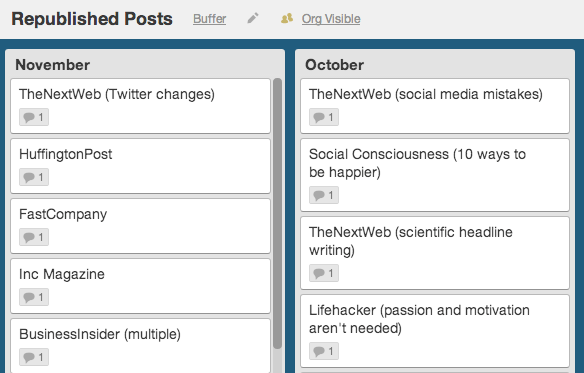The image size is (584, 373).
Task: Click the Republished Posts board title
Action: pyautogui.click(x=92, y=19)
